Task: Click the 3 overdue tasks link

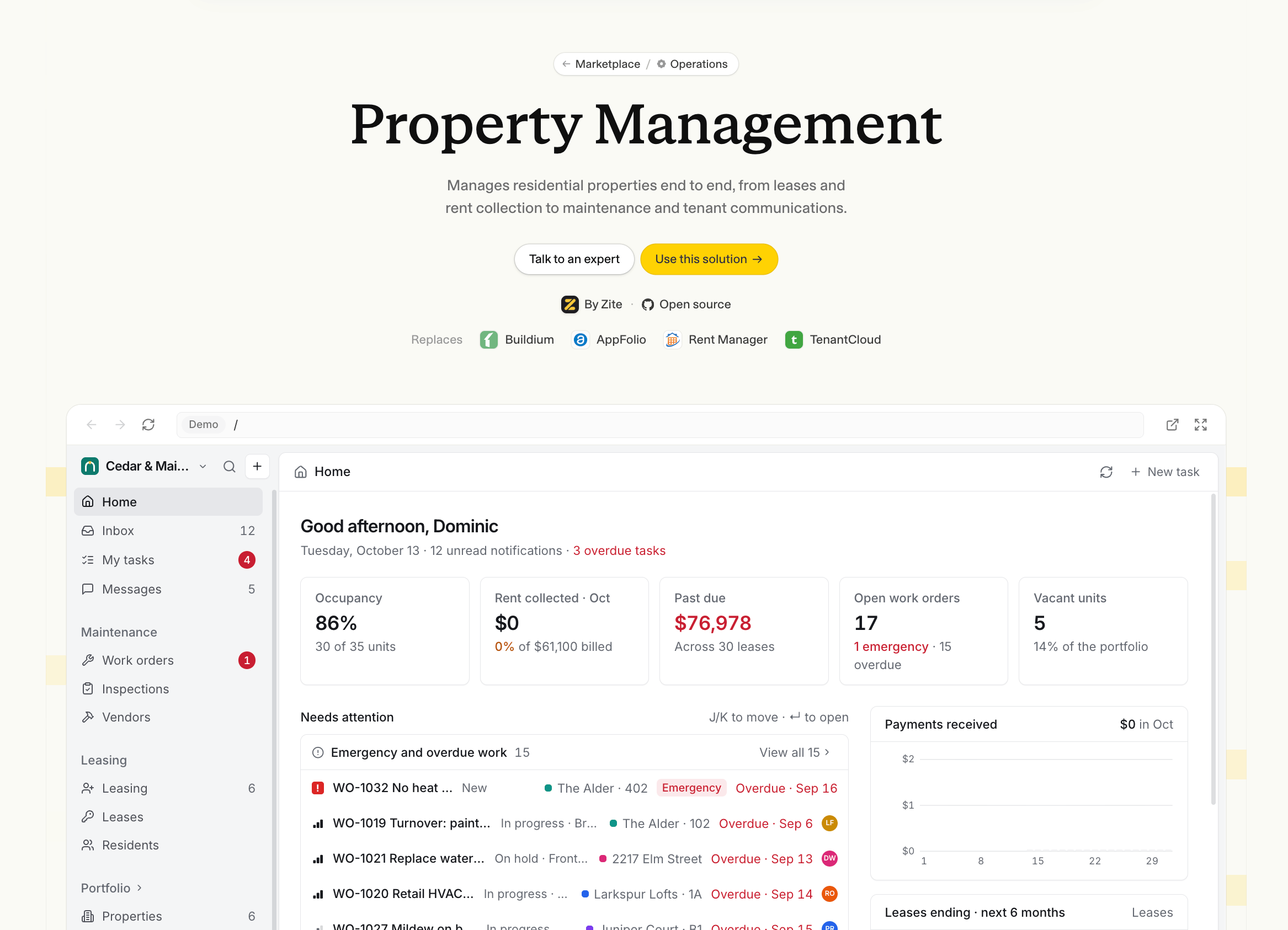Action: [x=619, y=550]
